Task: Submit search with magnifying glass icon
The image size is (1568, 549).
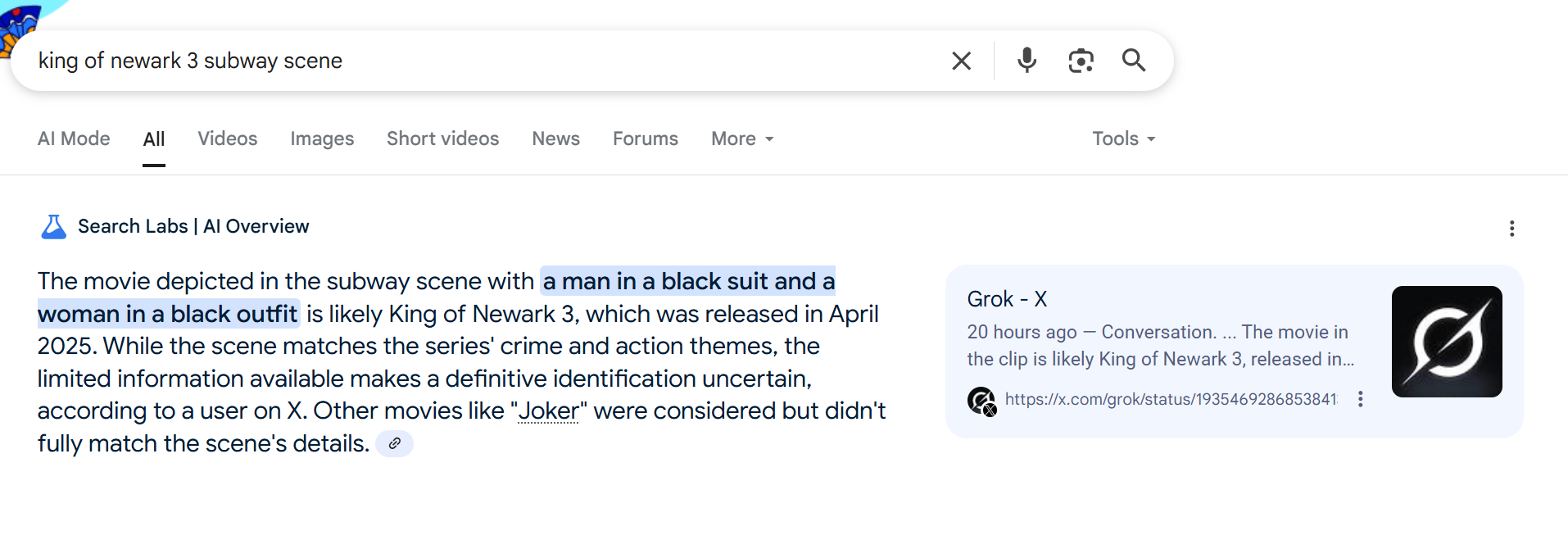Action: [1134, 60]
